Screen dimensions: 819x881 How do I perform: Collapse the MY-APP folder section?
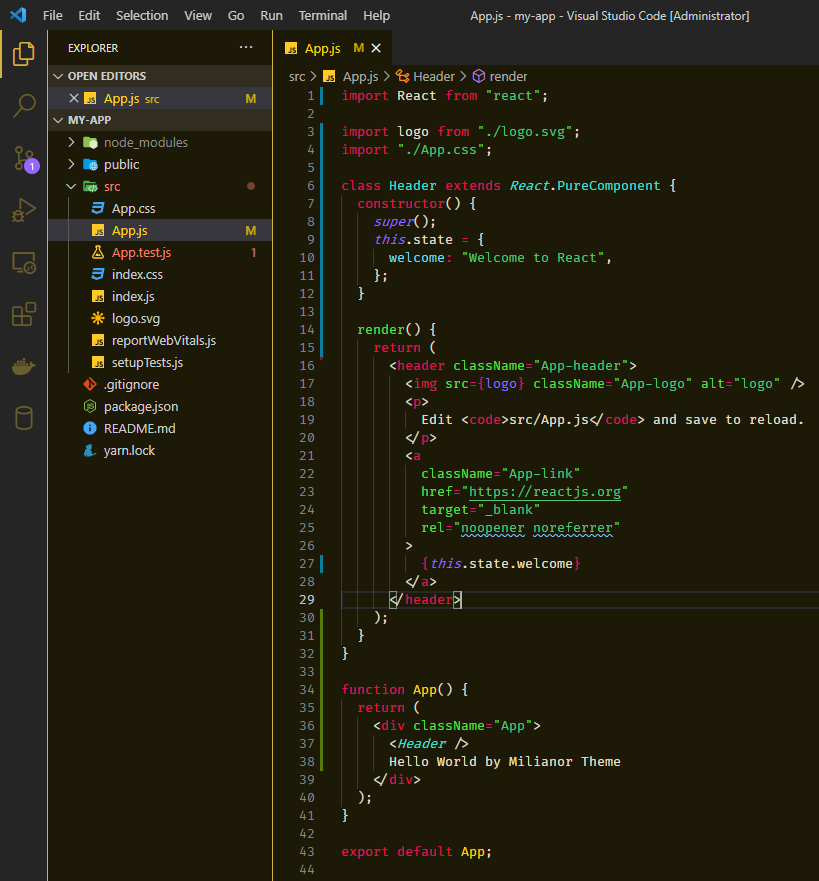pyautogui.click(x=58, y=120)
